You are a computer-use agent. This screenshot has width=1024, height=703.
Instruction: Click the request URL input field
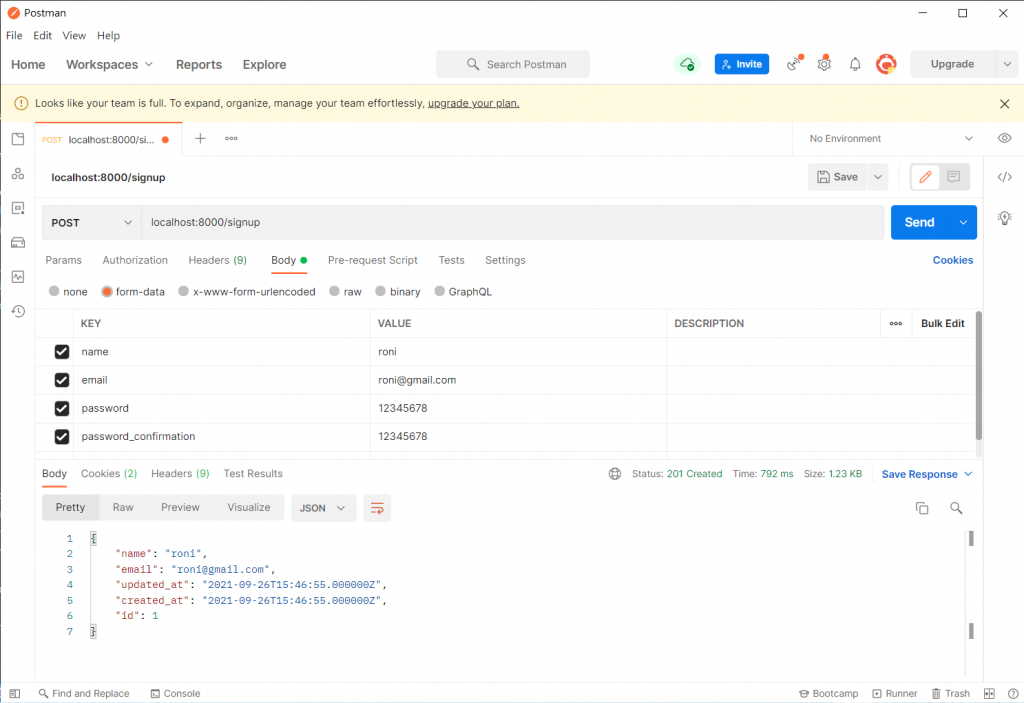tap(513, 223)
